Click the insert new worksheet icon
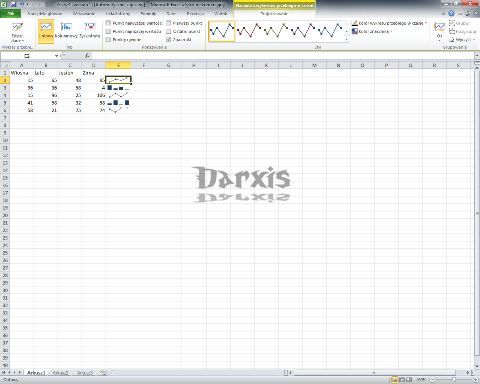The width and height of the screenshot is (480, 384). pyautogui.click(x=104, y=372)
